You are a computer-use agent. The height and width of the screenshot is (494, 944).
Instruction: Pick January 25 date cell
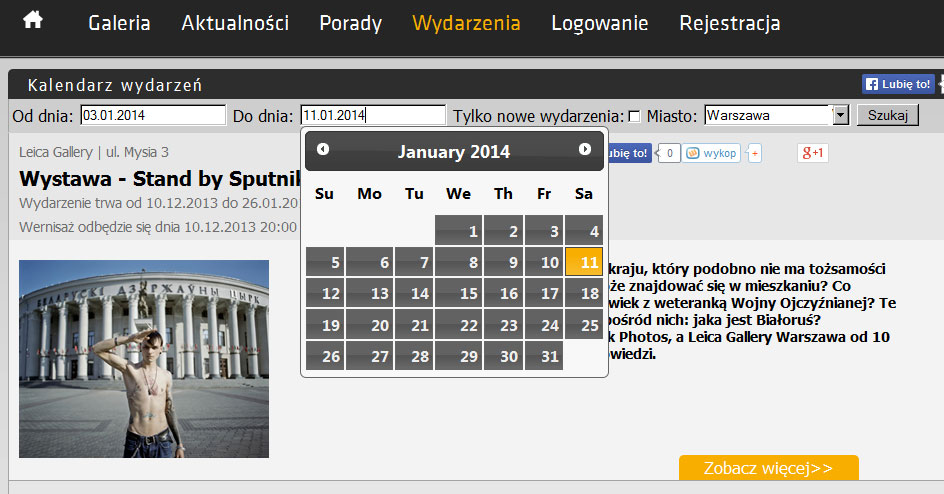(x=584, y=324)
